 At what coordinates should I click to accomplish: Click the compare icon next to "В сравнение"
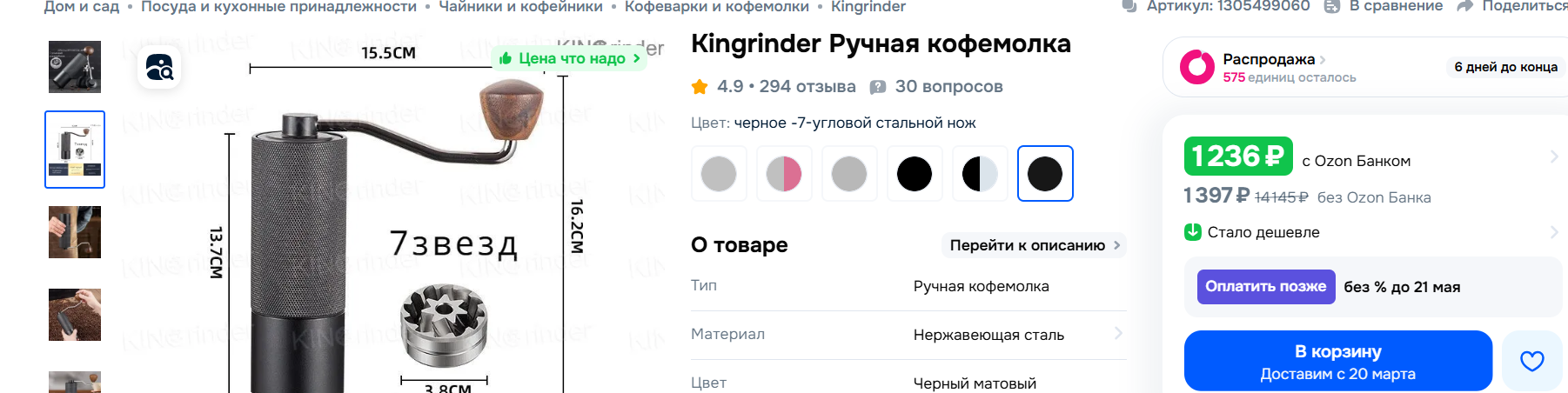1331,7
